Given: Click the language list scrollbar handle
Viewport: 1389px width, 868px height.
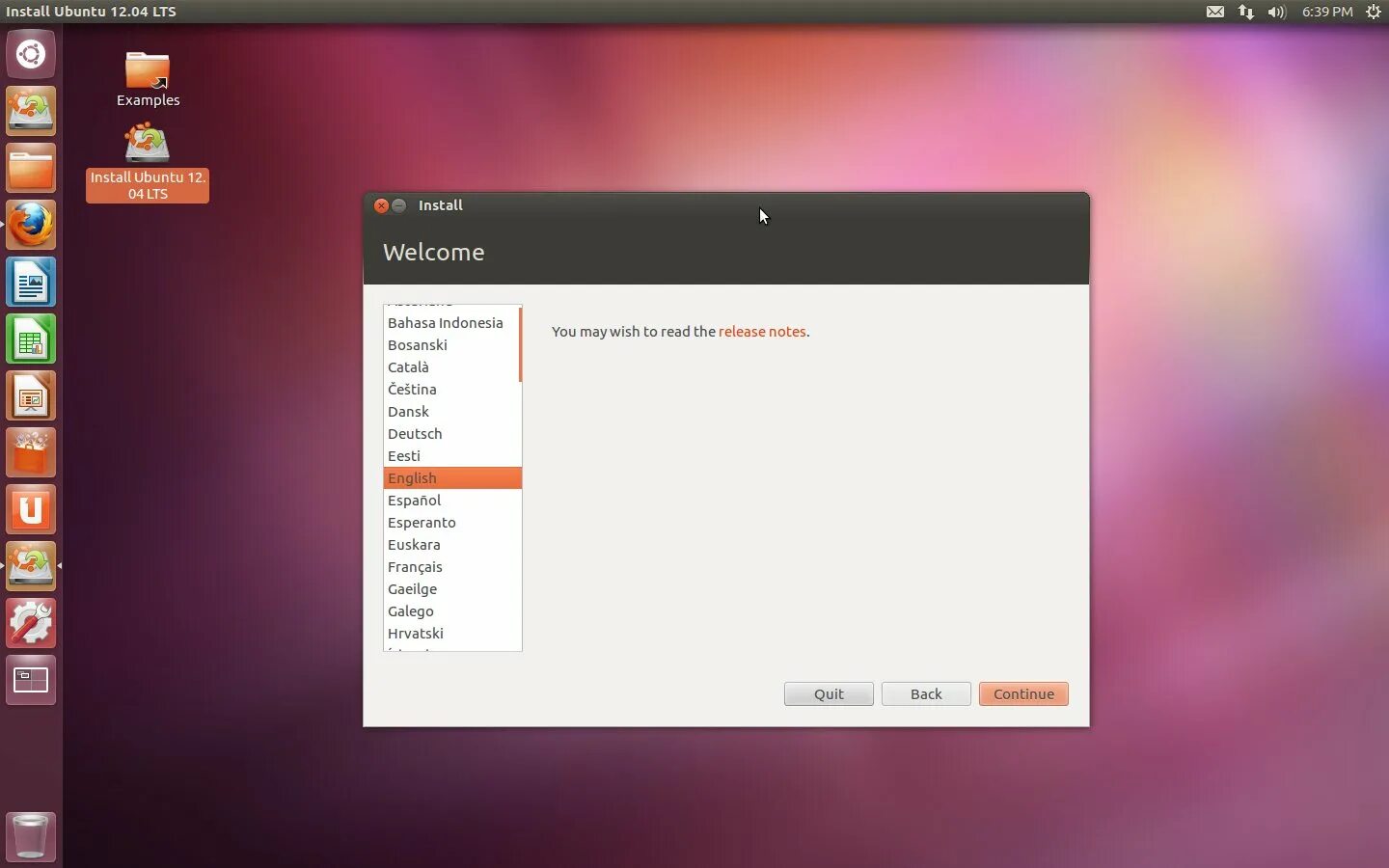Looking at the screenshot, I should coord(520,344).
